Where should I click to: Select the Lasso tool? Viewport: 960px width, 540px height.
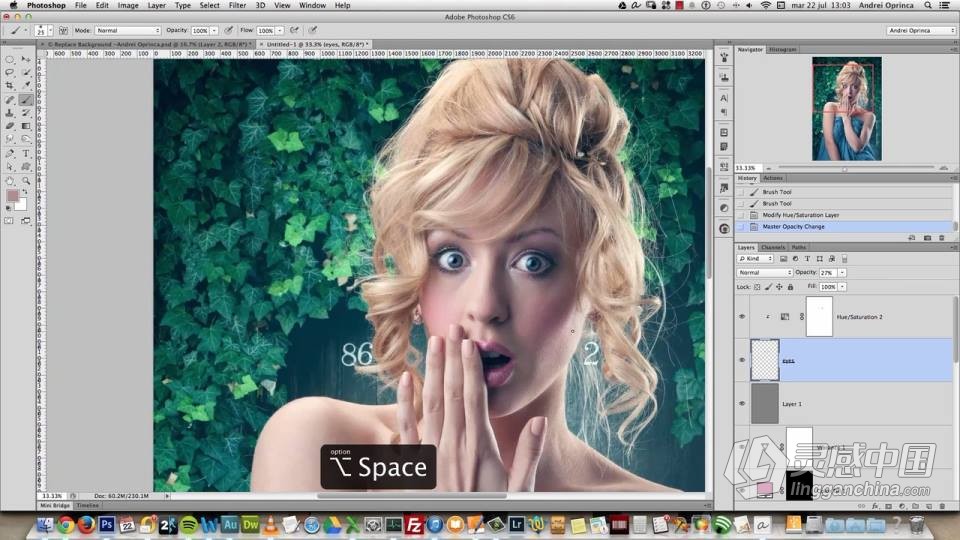[10, 72]
